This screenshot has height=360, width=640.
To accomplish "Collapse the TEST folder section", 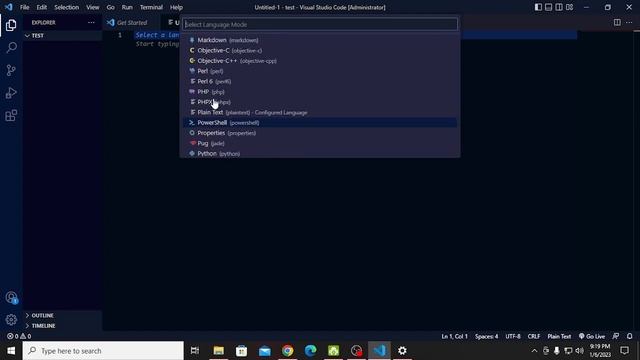I will [x=62, y=36].
